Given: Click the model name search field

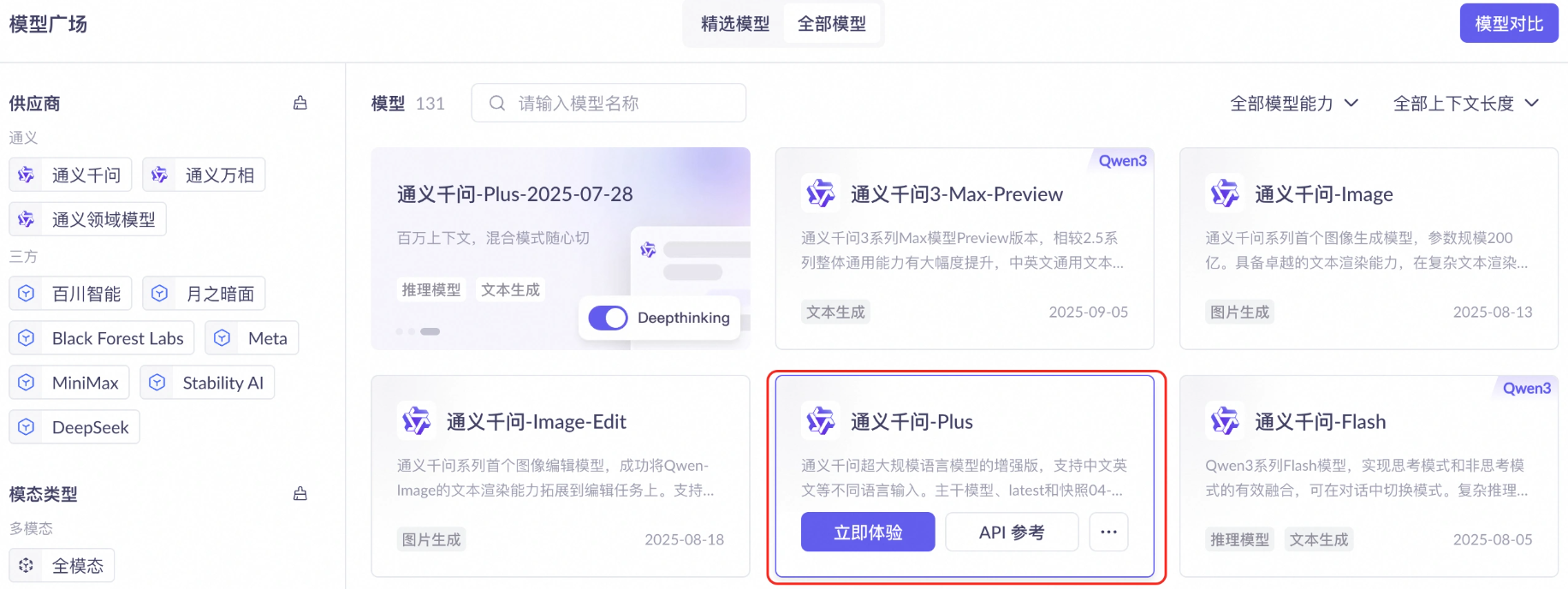Looking at the screenshot, I should tap(609, 103).
